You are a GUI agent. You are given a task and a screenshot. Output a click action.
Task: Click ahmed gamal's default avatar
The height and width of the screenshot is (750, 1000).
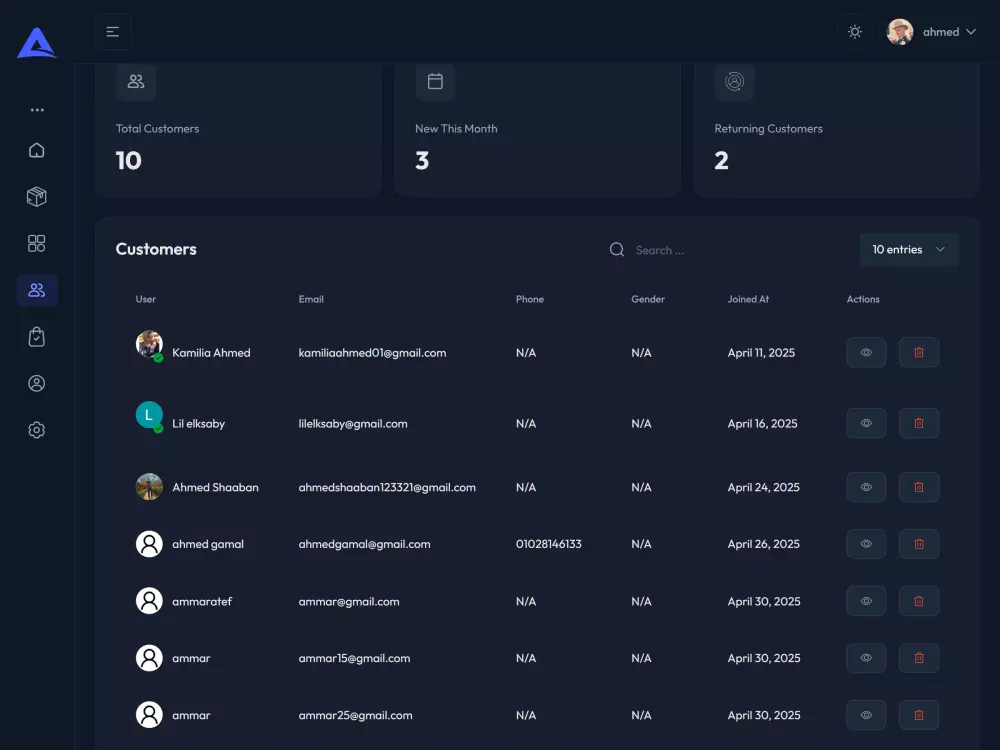(149, 544)
